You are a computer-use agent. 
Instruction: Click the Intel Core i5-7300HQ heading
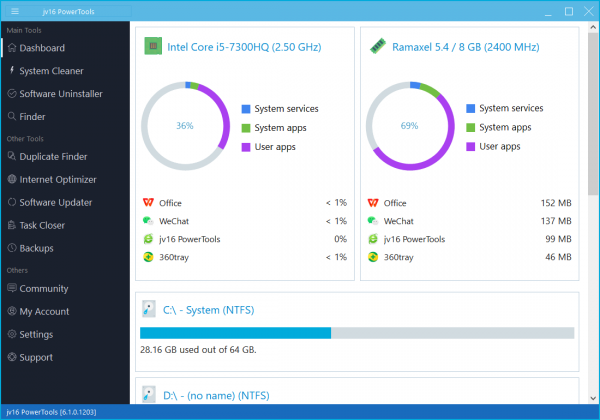[x=244, y=47]
